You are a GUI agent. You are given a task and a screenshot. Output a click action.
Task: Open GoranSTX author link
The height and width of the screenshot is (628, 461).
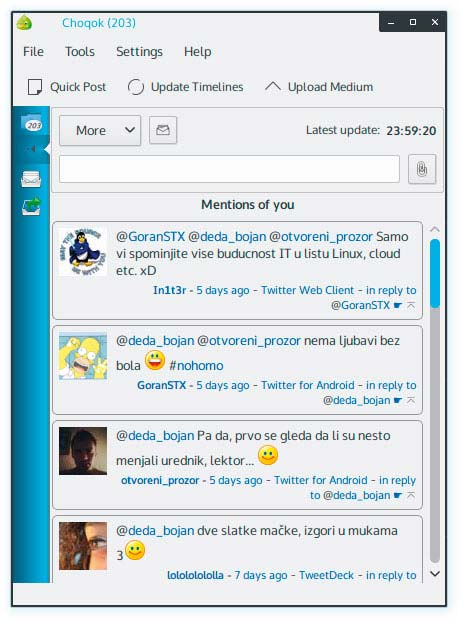(x=161, y=385)
